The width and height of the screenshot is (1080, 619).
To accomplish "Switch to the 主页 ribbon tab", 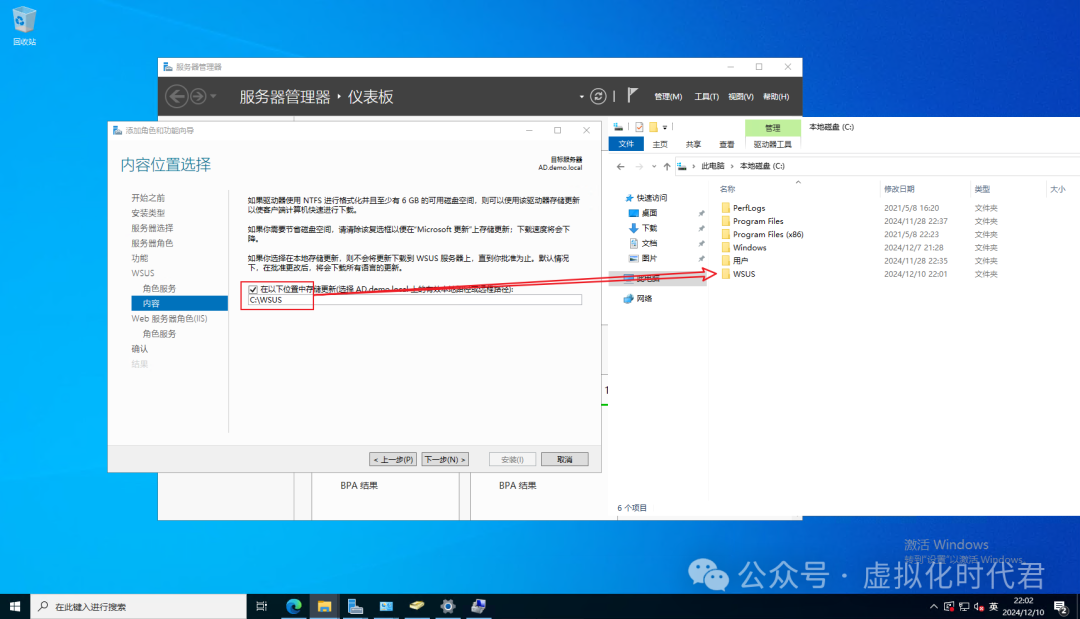I will (x=660, y=145).
